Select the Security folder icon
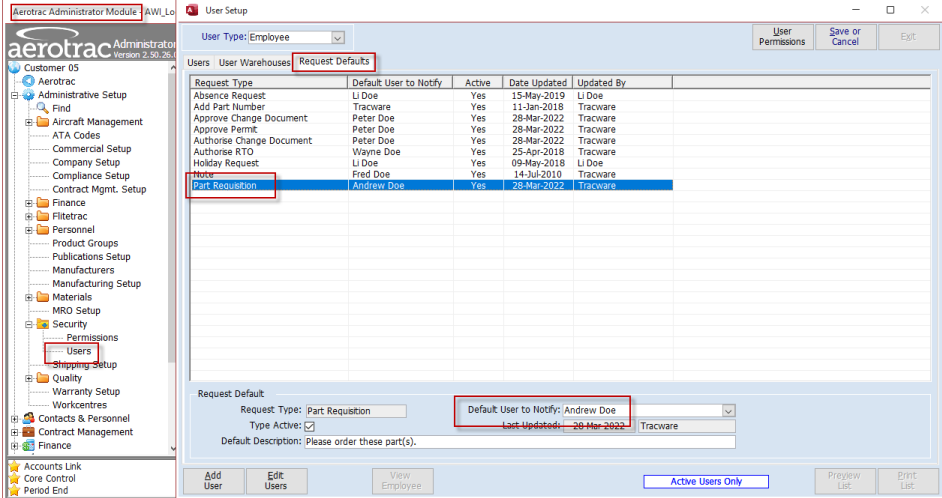Image resolution: width=942 pixels, height=498 pixels. coord(43,324)
